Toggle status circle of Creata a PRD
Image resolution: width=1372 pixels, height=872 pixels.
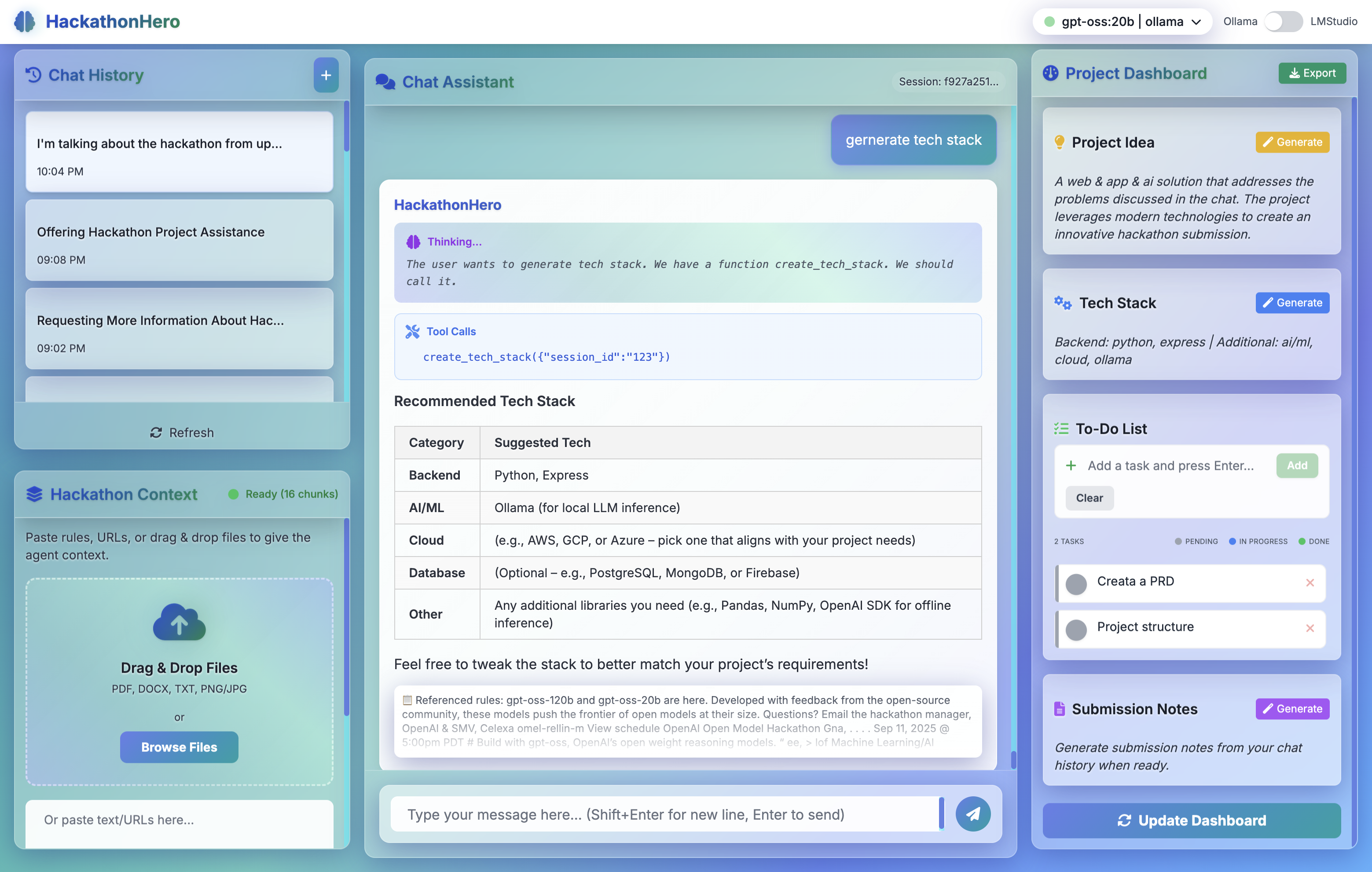1076,584
